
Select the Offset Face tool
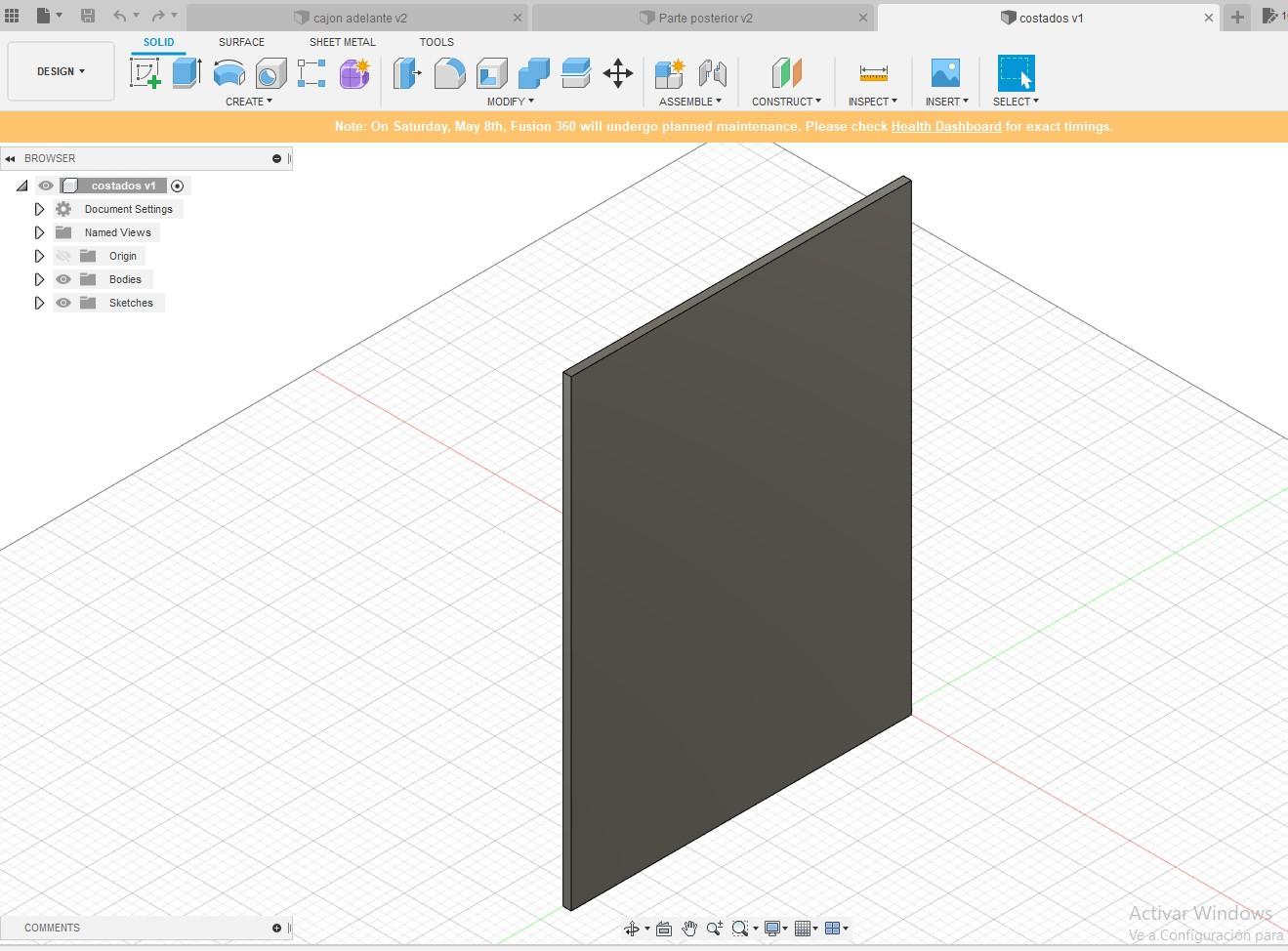tap(576, 73)
